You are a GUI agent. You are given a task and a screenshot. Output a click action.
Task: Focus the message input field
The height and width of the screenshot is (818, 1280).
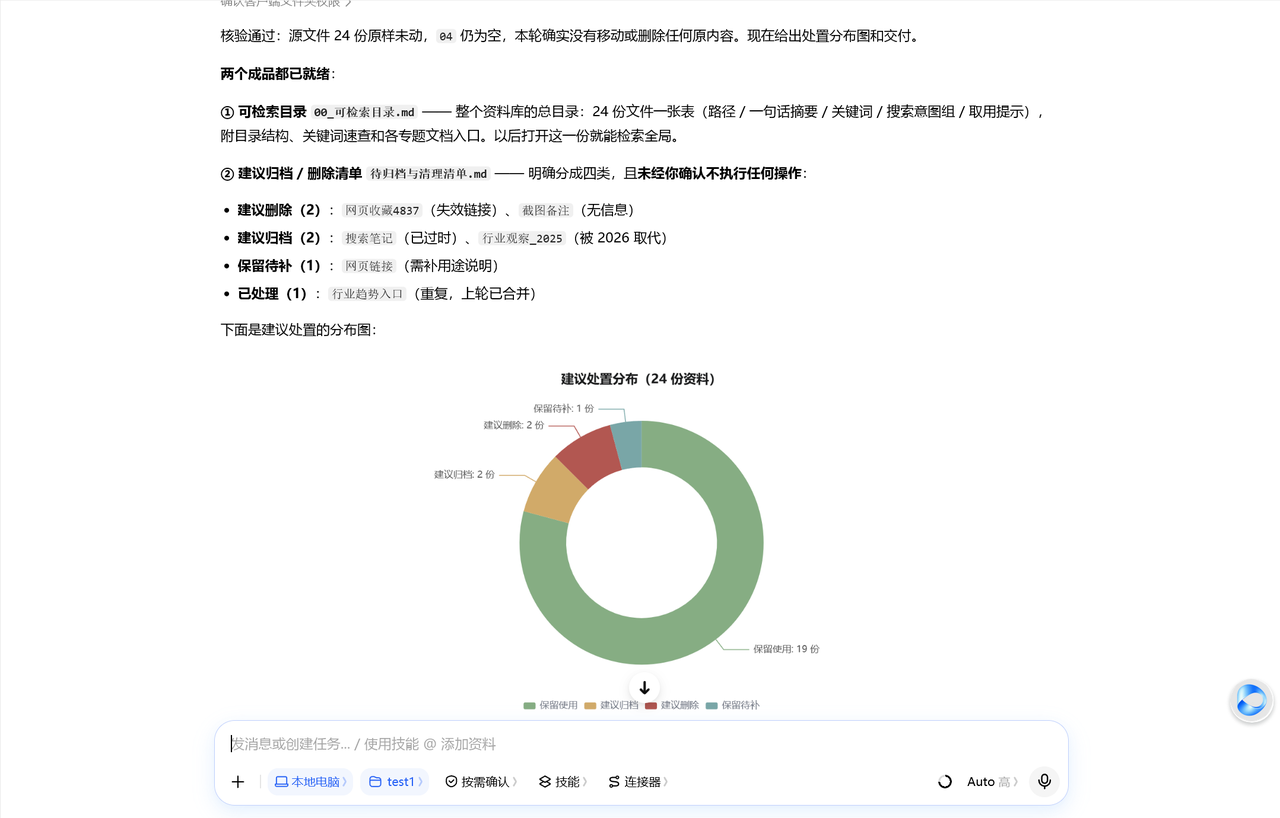coord(641,744)
